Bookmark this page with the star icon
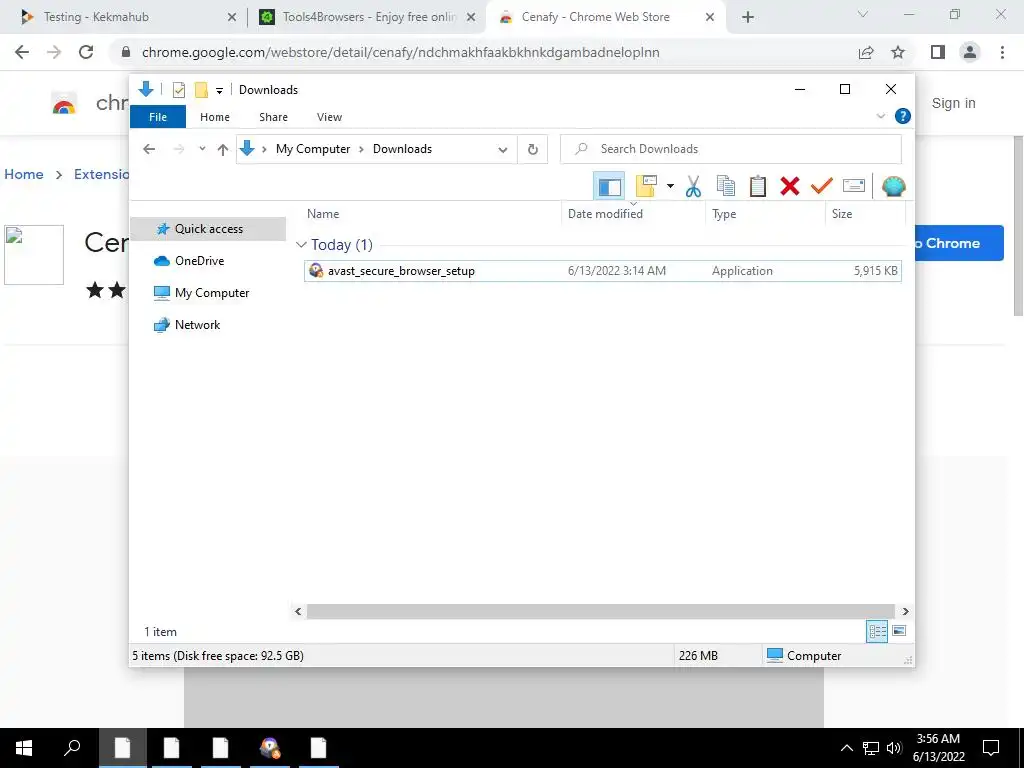The image size is (1024, 768). tap(898, 52)
